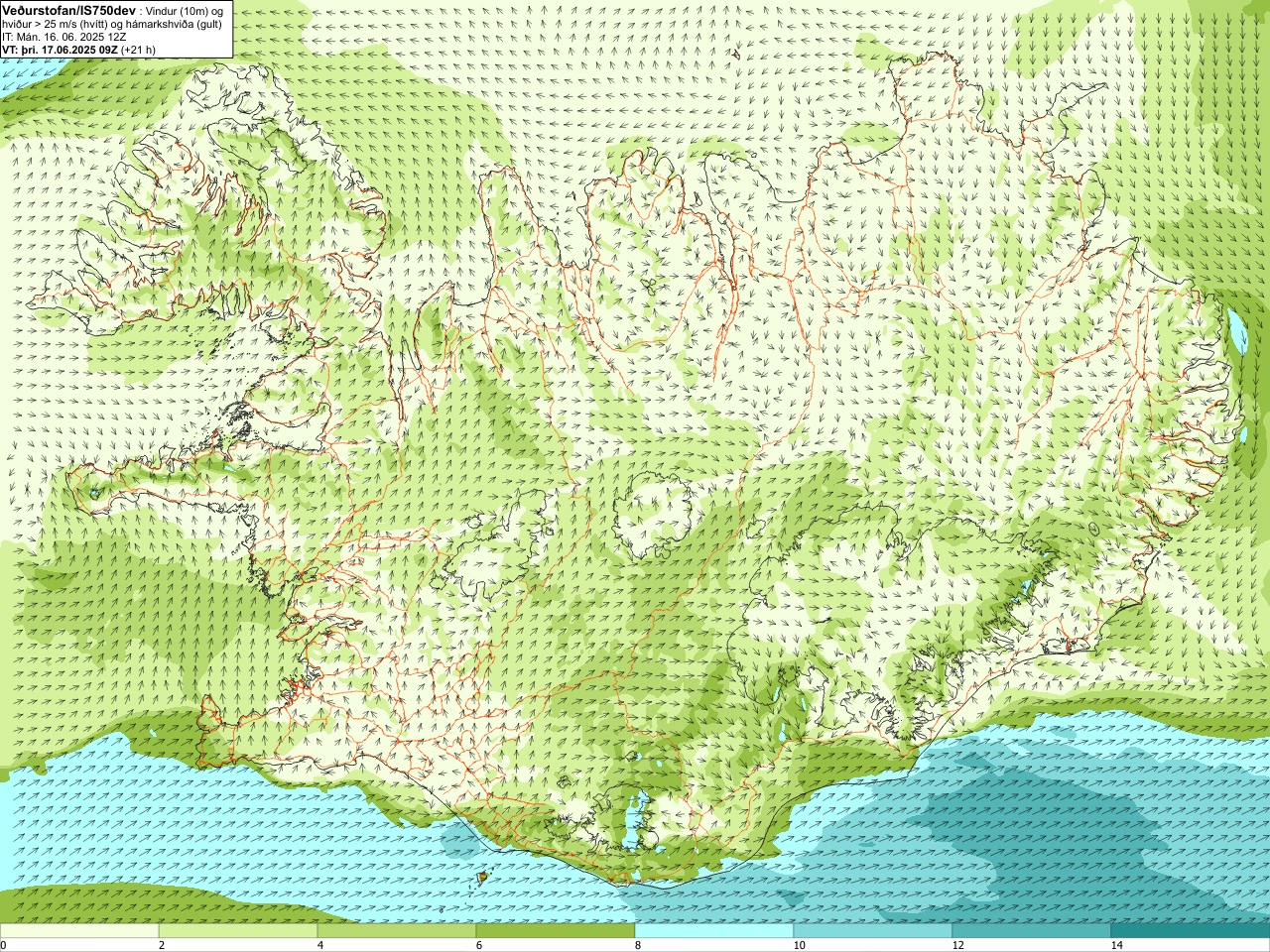The width and height of the screenshot is (1270, 952).
Task: Click the '4' label on the scale
Action: pos(320,945)
